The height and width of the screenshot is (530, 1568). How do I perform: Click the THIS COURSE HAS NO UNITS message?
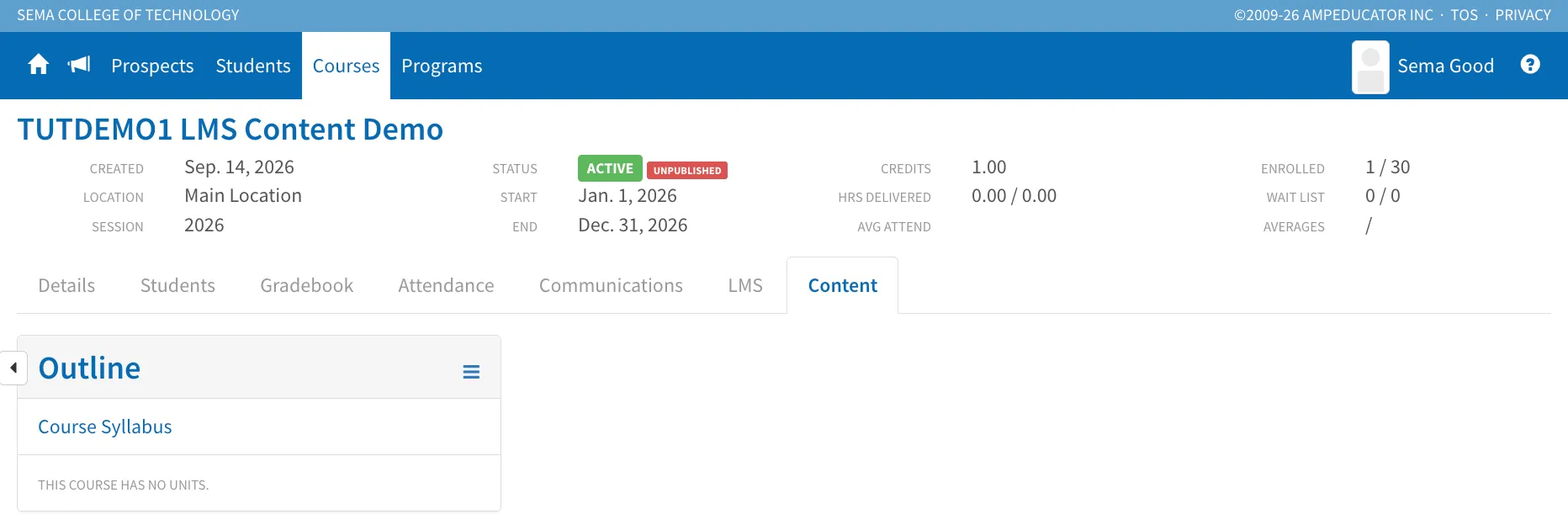coord(124,485)
